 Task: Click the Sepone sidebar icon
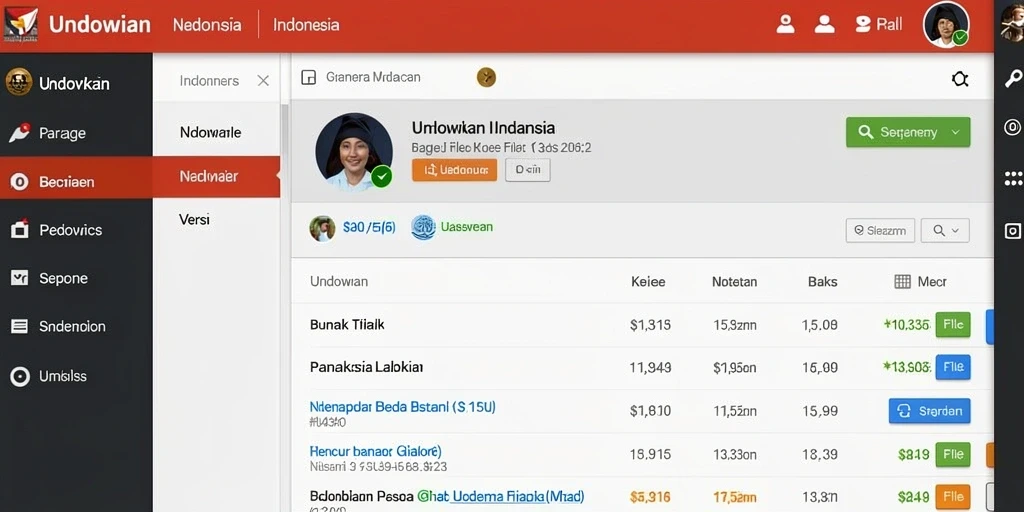20,278
